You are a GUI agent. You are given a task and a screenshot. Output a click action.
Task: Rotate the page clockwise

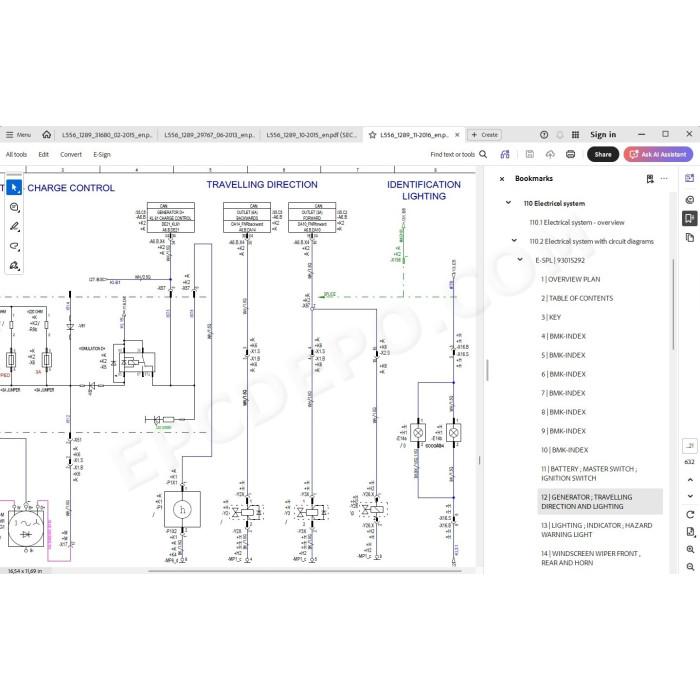[690, 515]
